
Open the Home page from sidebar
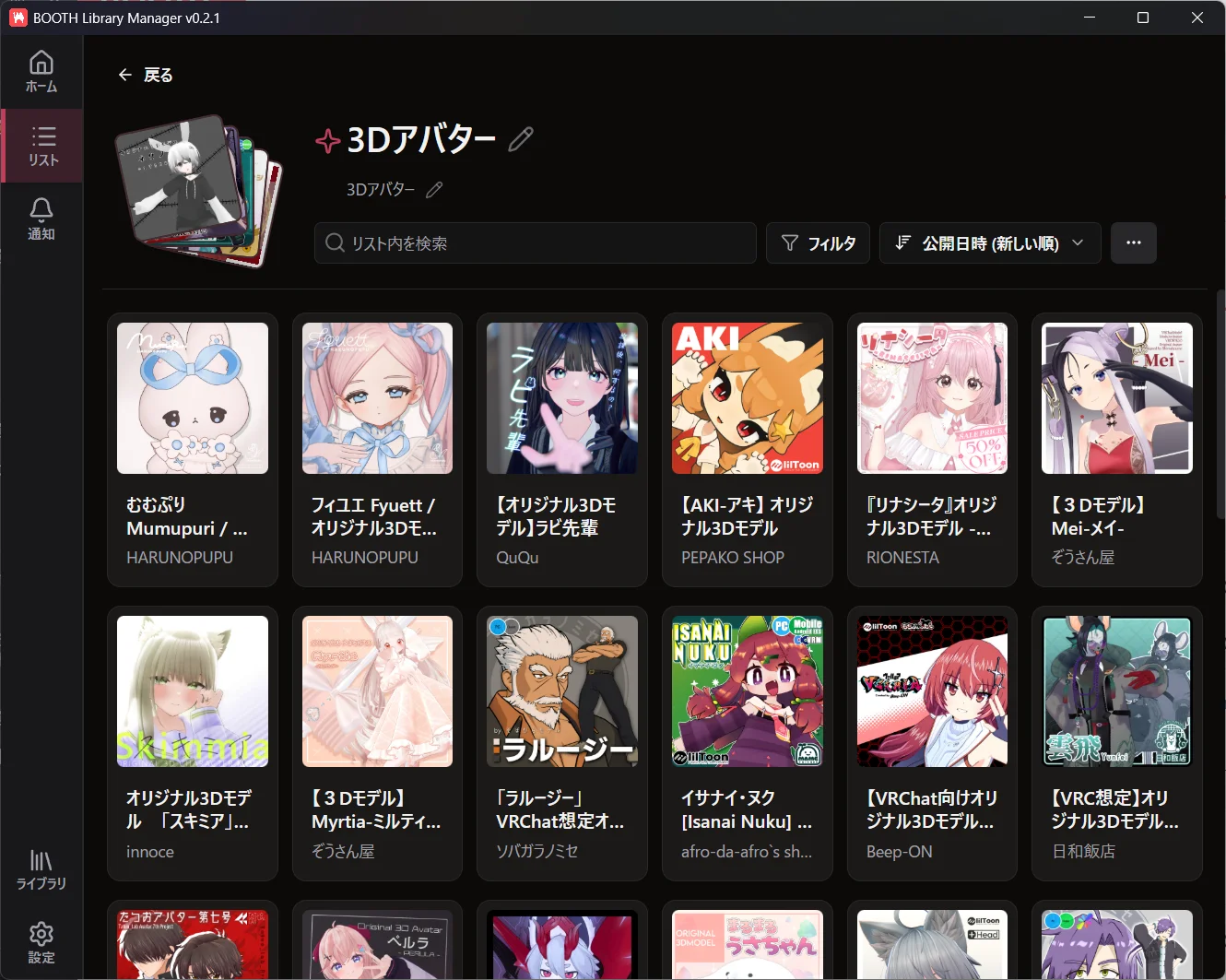coord(41,72)
